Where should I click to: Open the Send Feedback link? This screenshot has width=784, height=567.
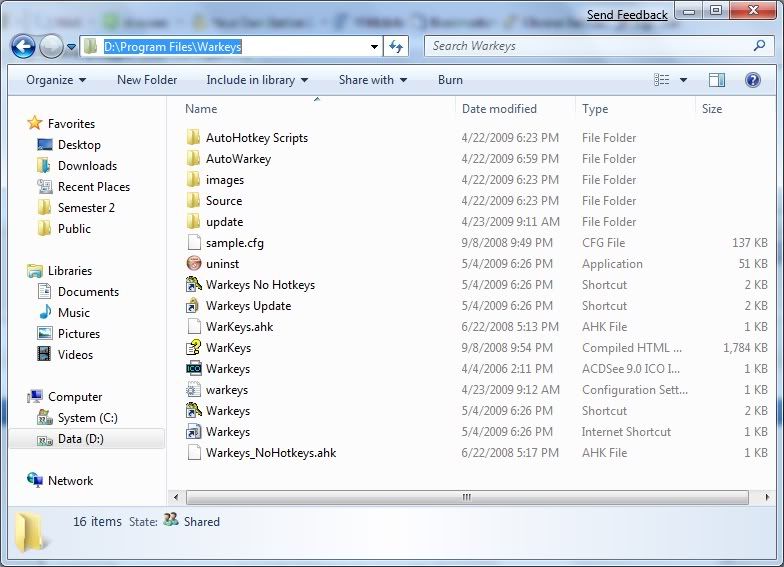[627, 15]
